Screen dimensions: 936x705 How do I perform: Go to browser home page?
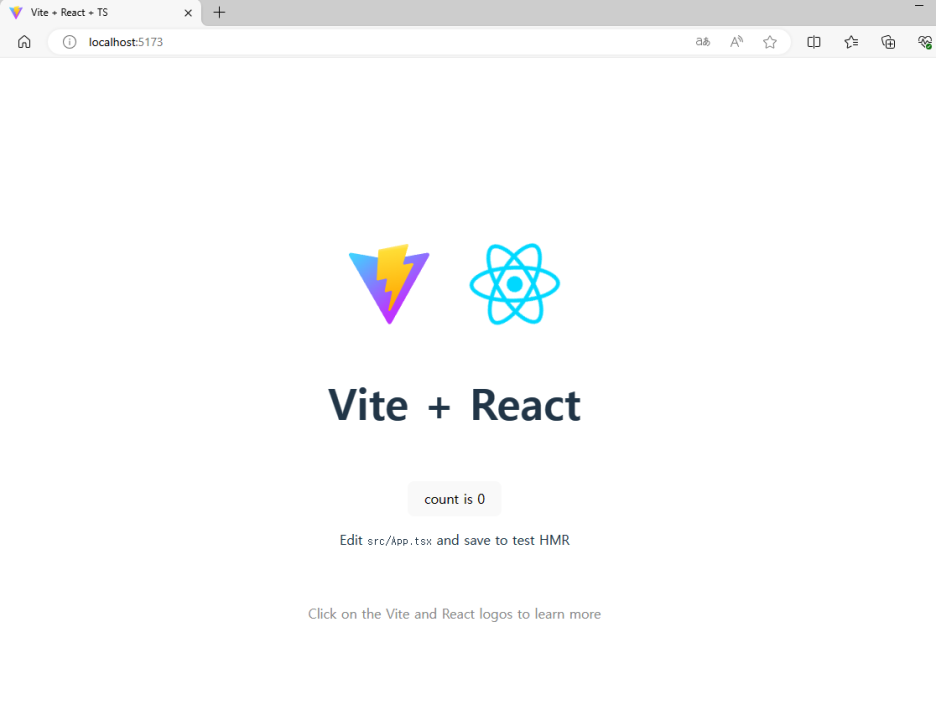tap(24, 42)
